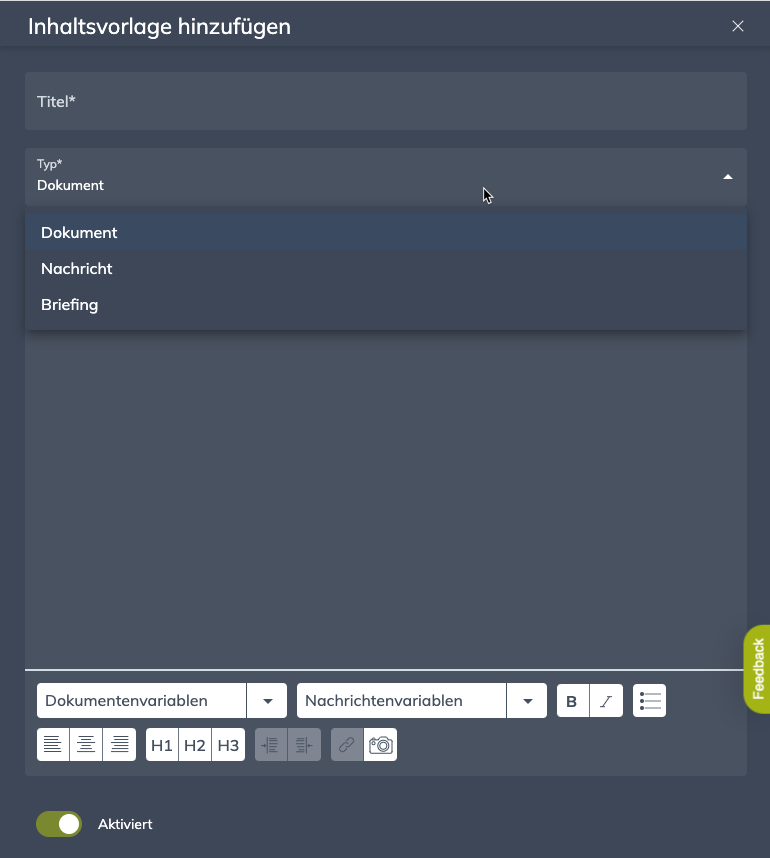
Task: Select Nachricht from the type list
Action: click(77, 269)
